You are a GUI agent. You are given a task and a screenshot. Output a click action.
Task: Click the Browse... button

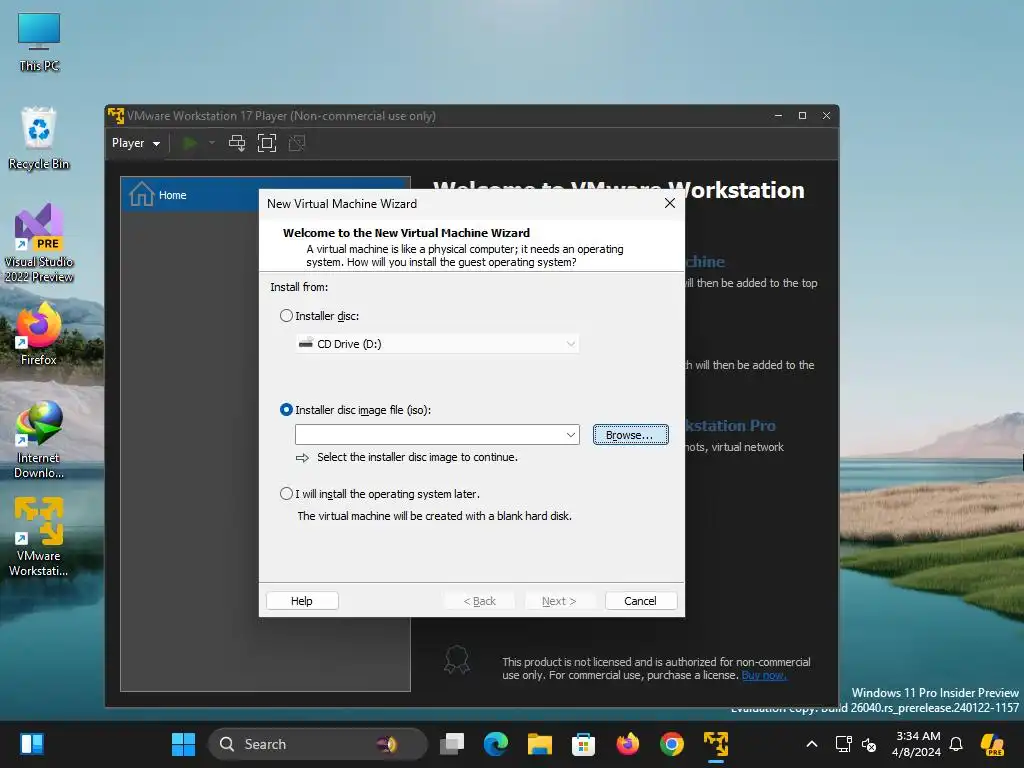[x=630, y=435]
